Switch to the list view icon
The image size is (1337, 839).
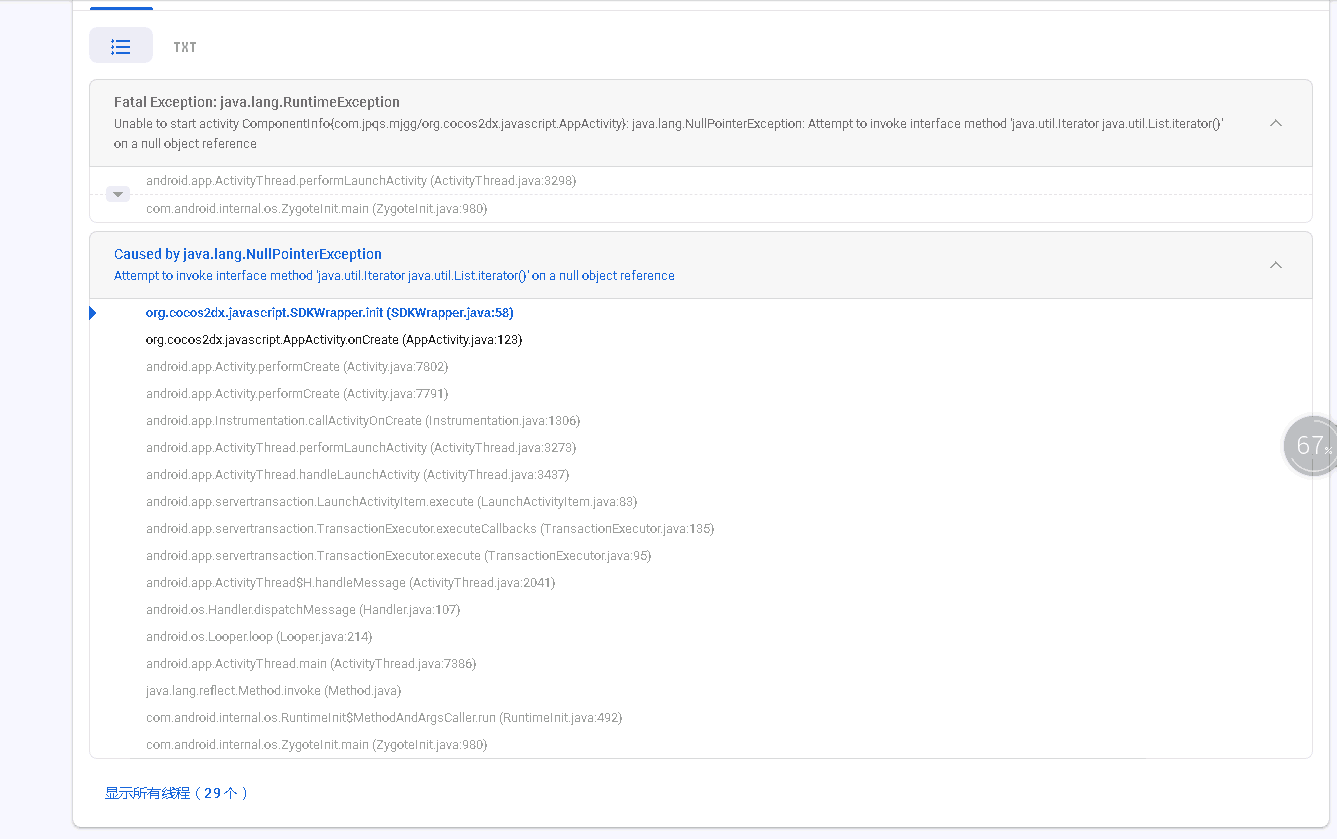(121, 46)
